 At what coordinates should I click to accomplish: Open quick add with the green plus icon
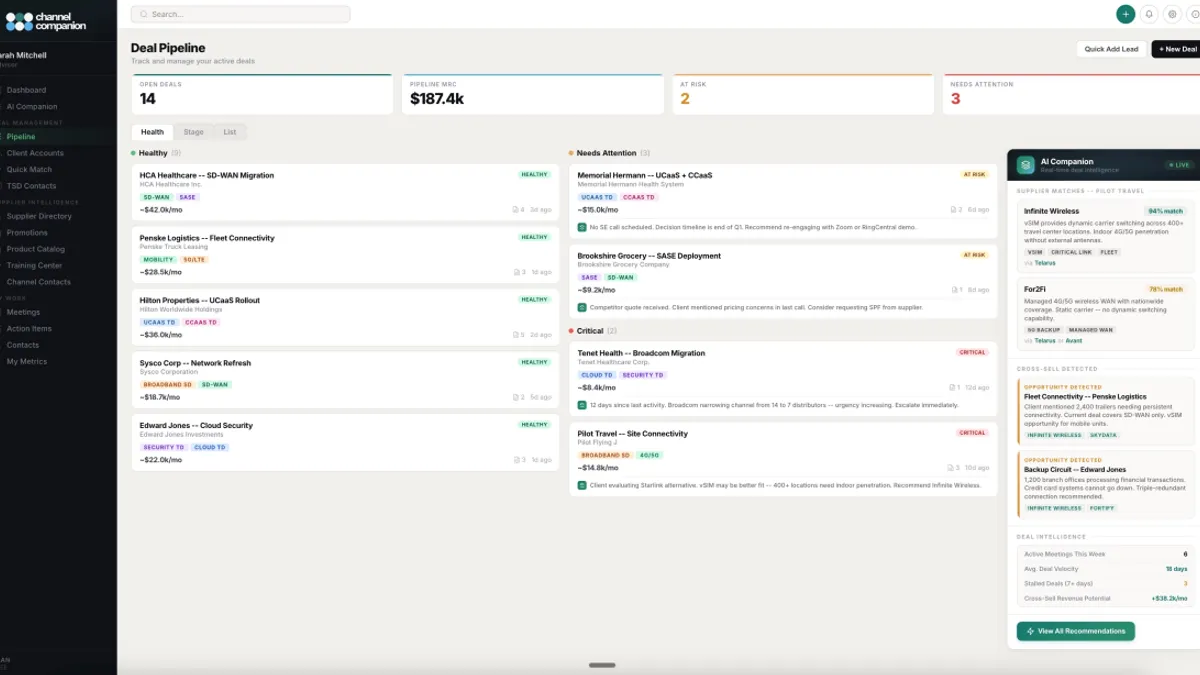click(1125, 14)
